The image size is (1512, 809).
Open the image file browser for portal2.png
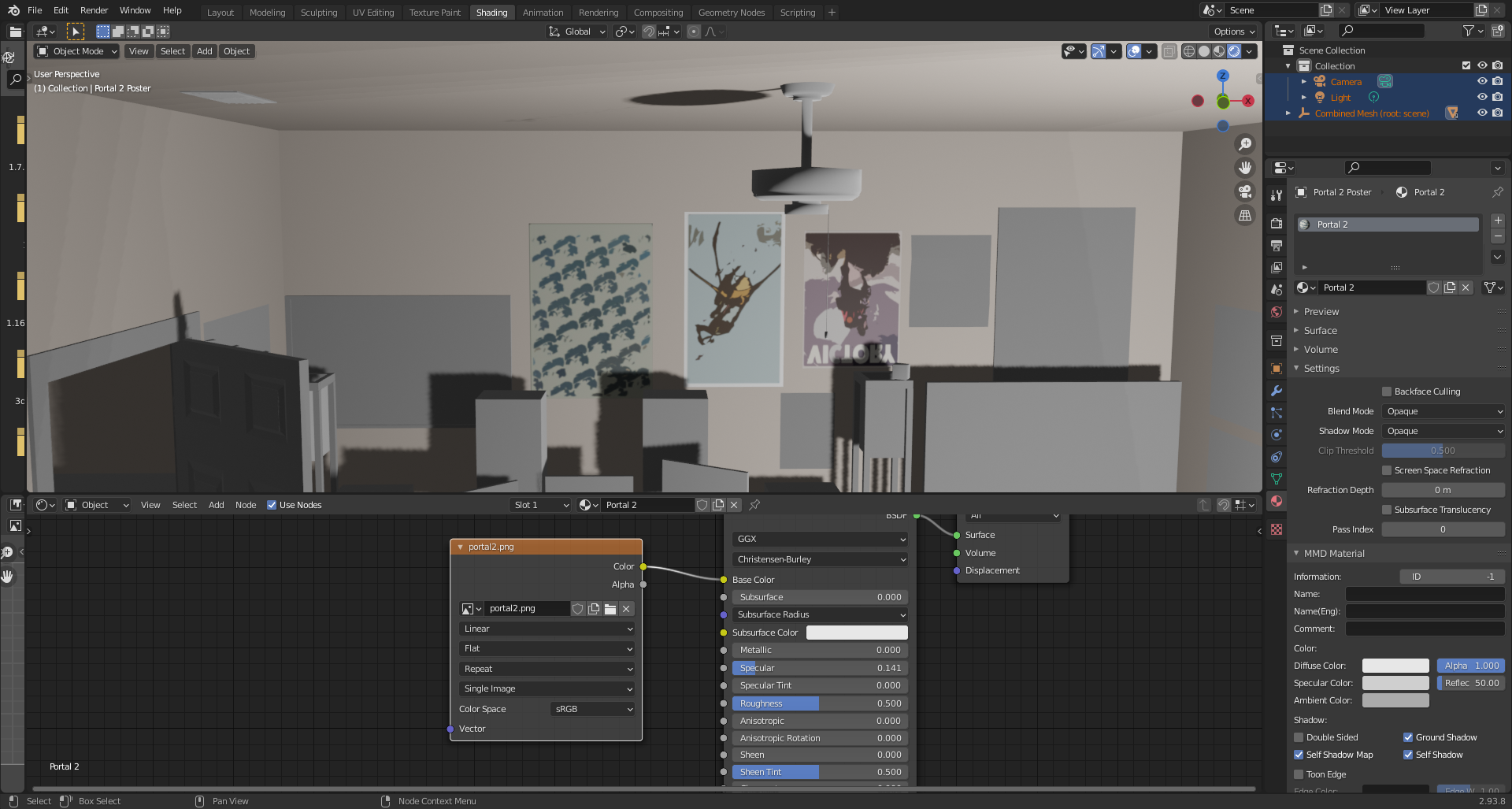(610, 608)
